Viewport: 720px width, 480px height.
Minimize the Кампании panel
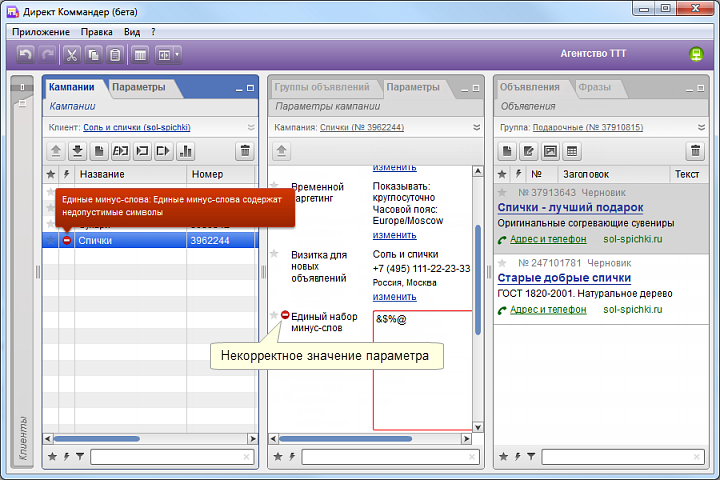pos(239,89)
